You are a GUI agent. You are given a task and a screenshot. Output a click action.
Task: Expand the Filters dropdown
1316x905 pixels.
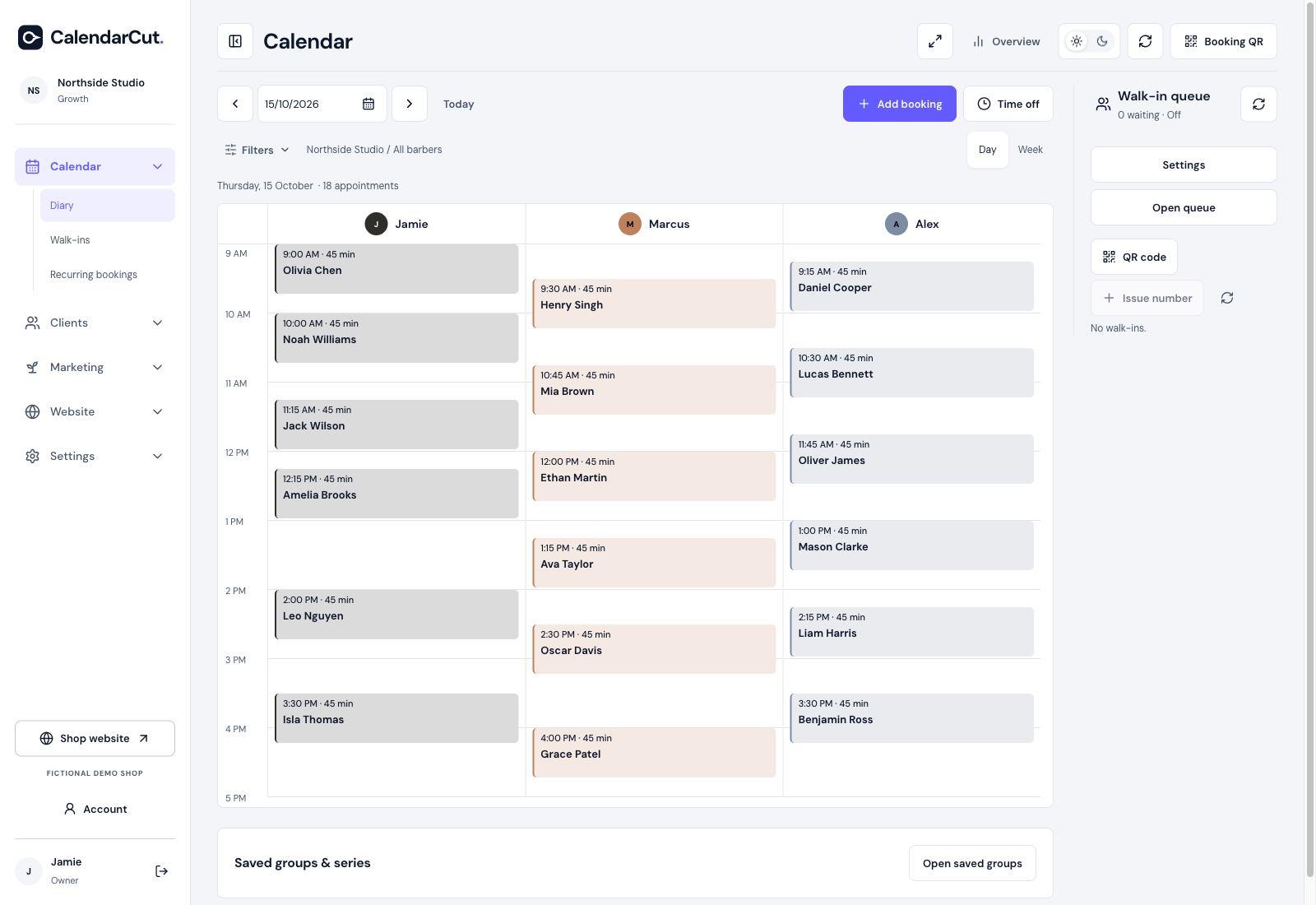(x=257, y=150)
